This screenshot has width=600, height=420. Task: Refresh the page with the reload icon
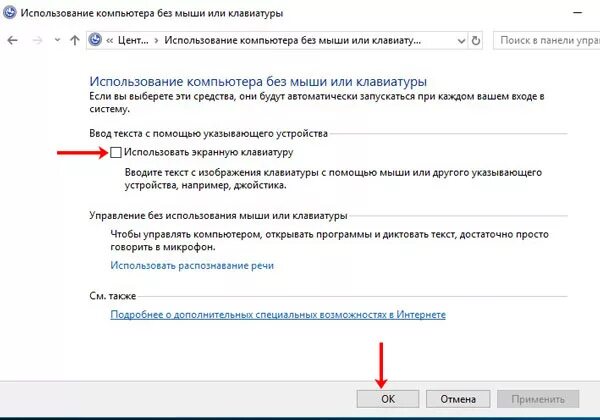[476, 40]
